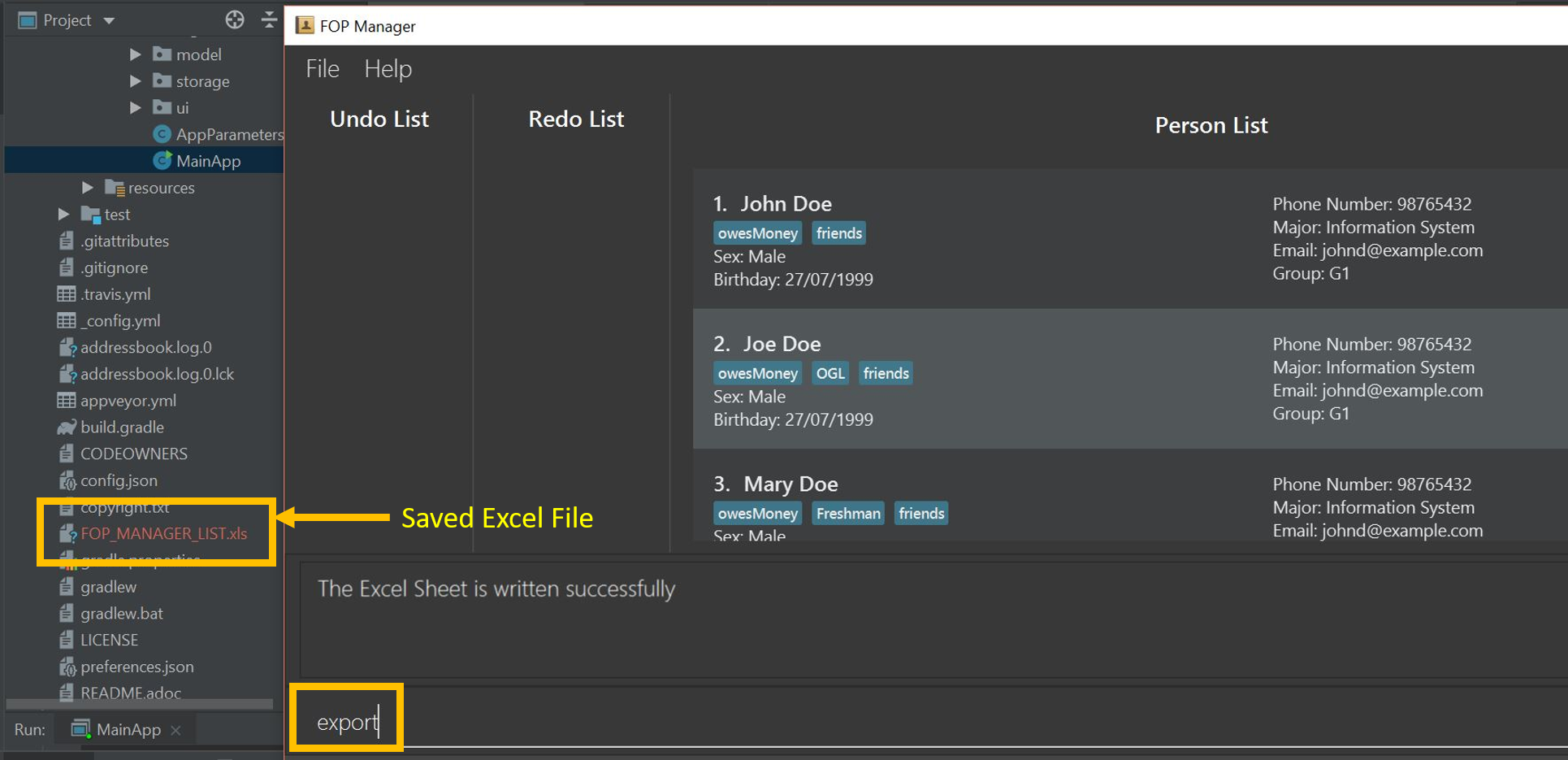Click the gradlew.bat file icon

[67, 614]
